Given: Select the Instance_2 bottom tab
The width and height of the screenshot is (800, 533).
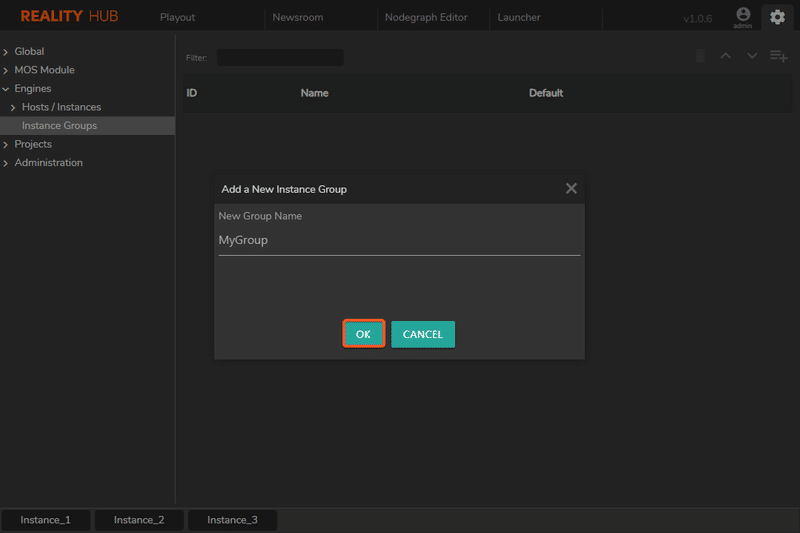Looking at the screenshot, I should [139, 520].
